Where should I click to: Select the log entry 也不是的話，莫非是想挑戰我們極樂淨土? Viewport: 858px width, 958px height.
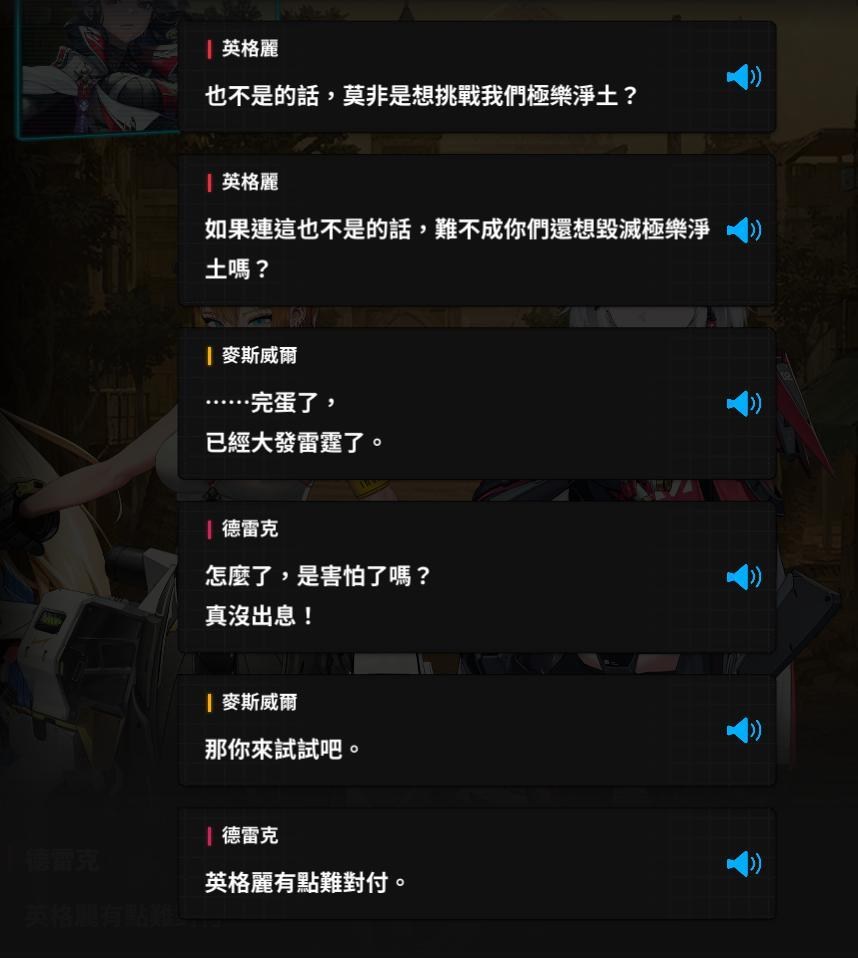477,77
